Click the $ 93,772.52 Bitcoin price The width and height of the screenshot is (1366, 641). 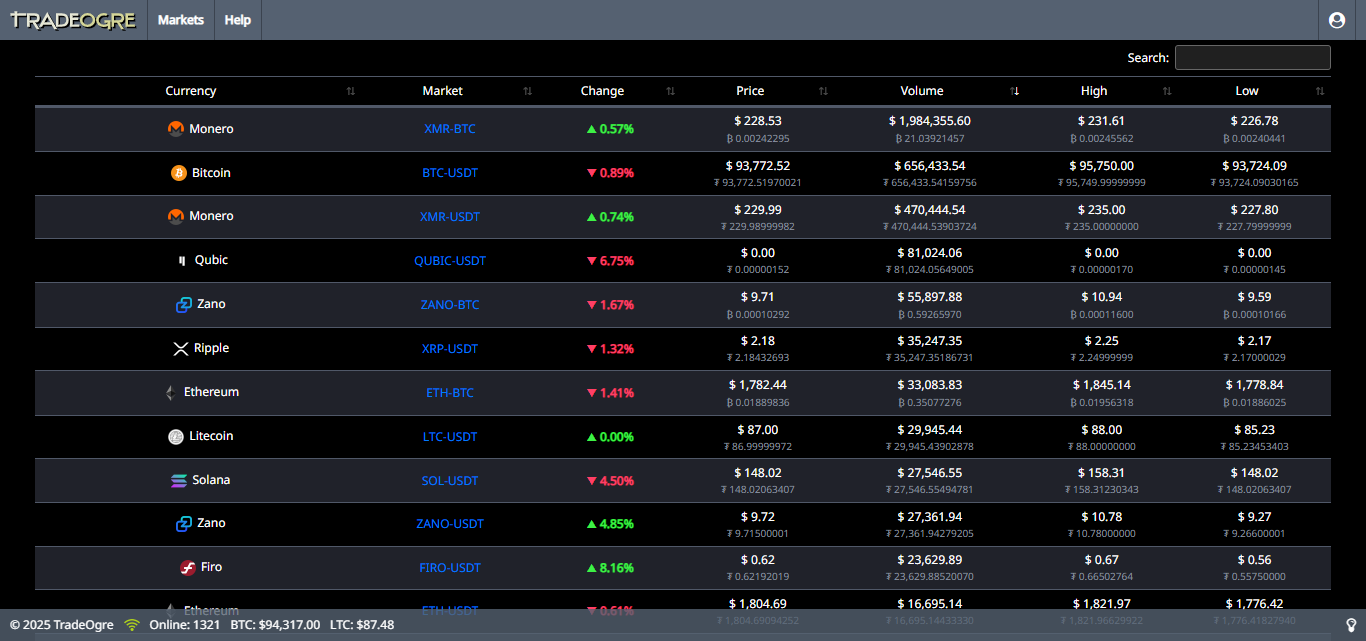coord(758,166)
